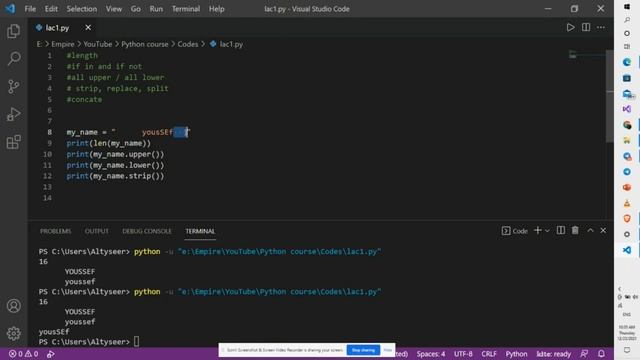Open the Explorer view in activity bar

coord(13,31)
